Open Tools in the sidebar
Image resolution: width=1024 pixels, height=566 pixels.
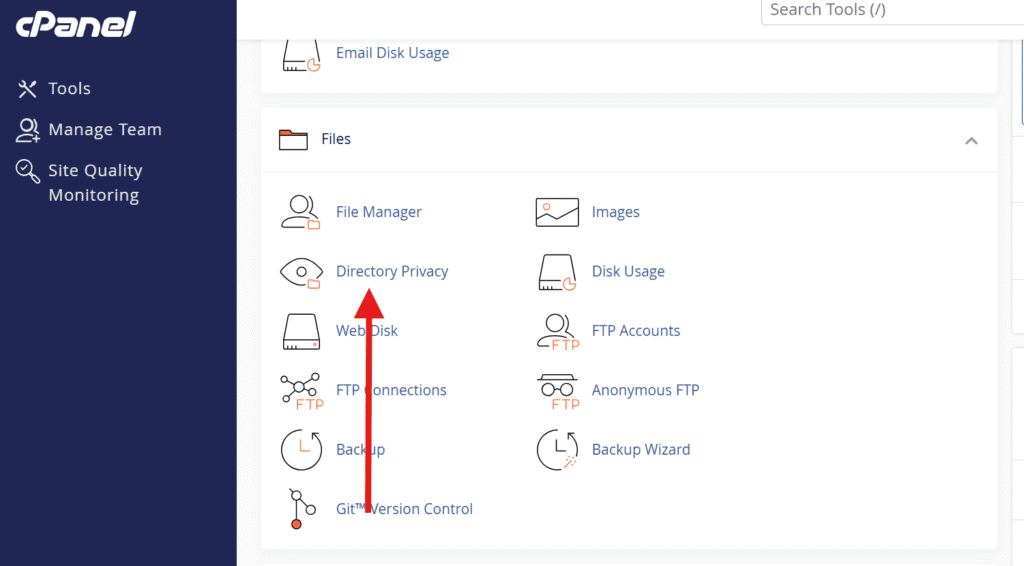pyautogui.click(x=69, y=88)
